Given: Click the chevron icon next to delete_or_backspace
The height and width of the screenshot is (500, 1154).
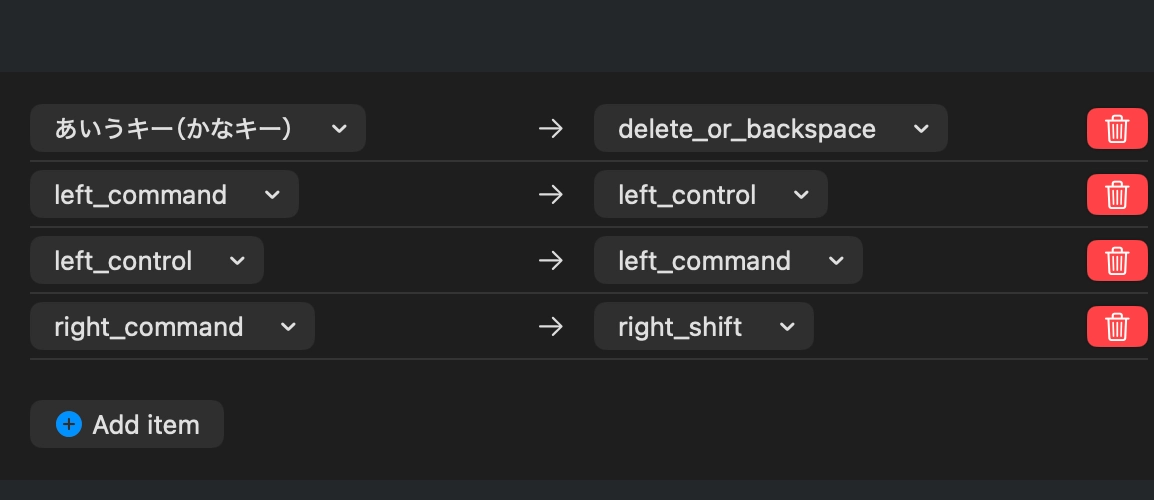Looking at the screenshot, I should click(921, 129).
